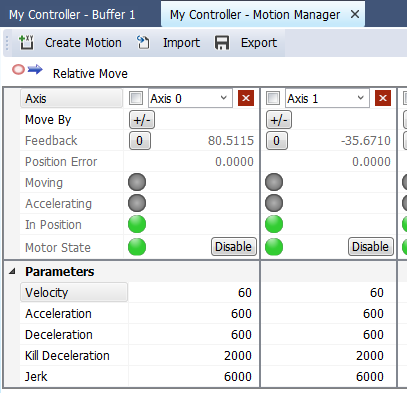This screenshot has height=393, width=407.
Task: Click the In Position row label
Action: pyautogui.click(x=53, y=225)
